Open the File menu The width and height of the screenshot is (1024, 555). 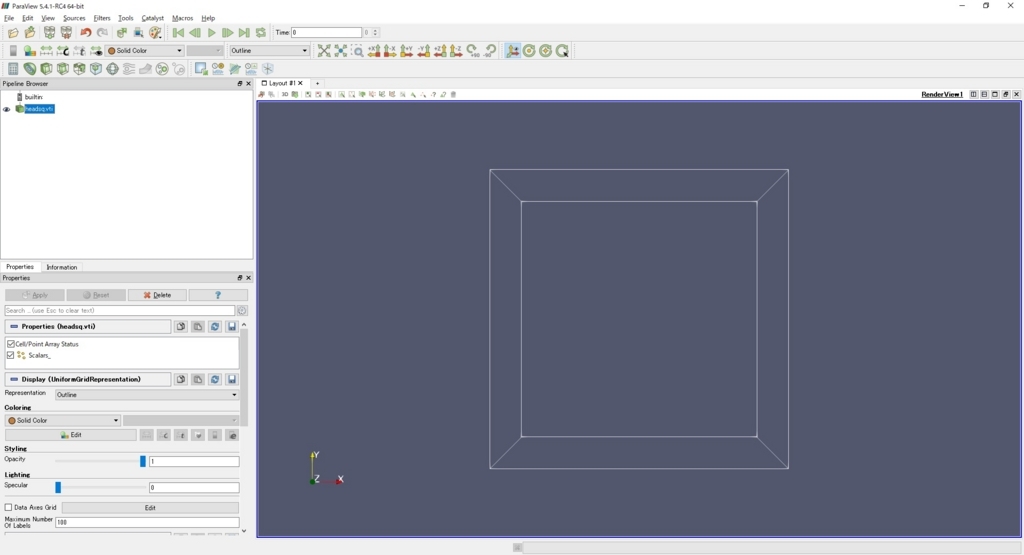pyautogui.click(x=9, y=18)
